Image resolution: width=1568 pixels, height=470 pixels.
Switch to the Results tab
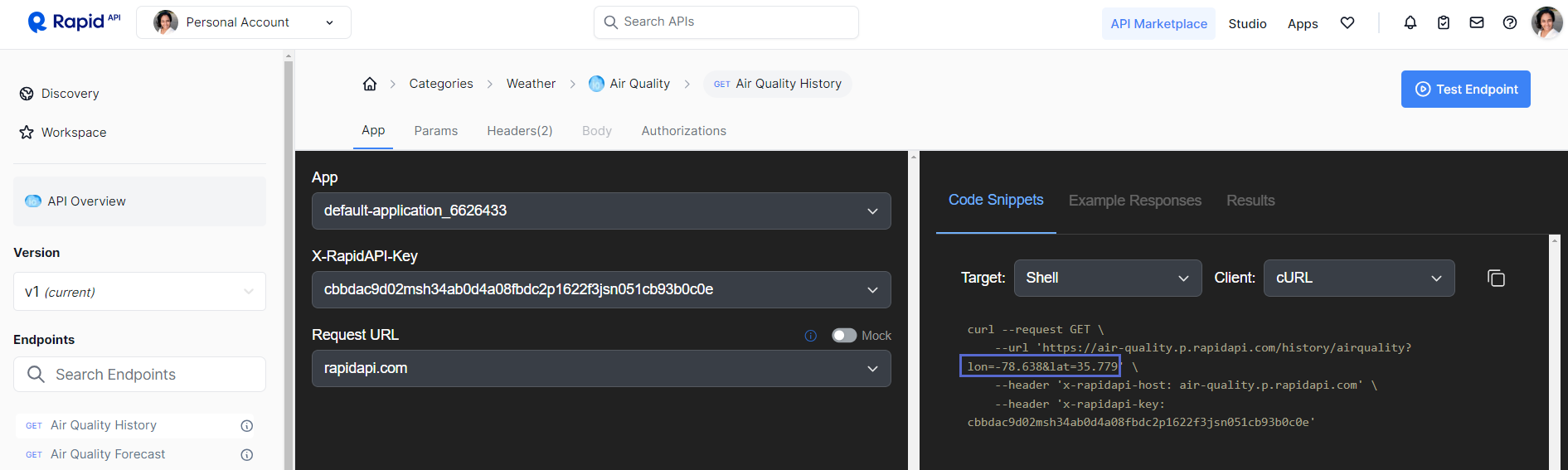[1250, 201]
